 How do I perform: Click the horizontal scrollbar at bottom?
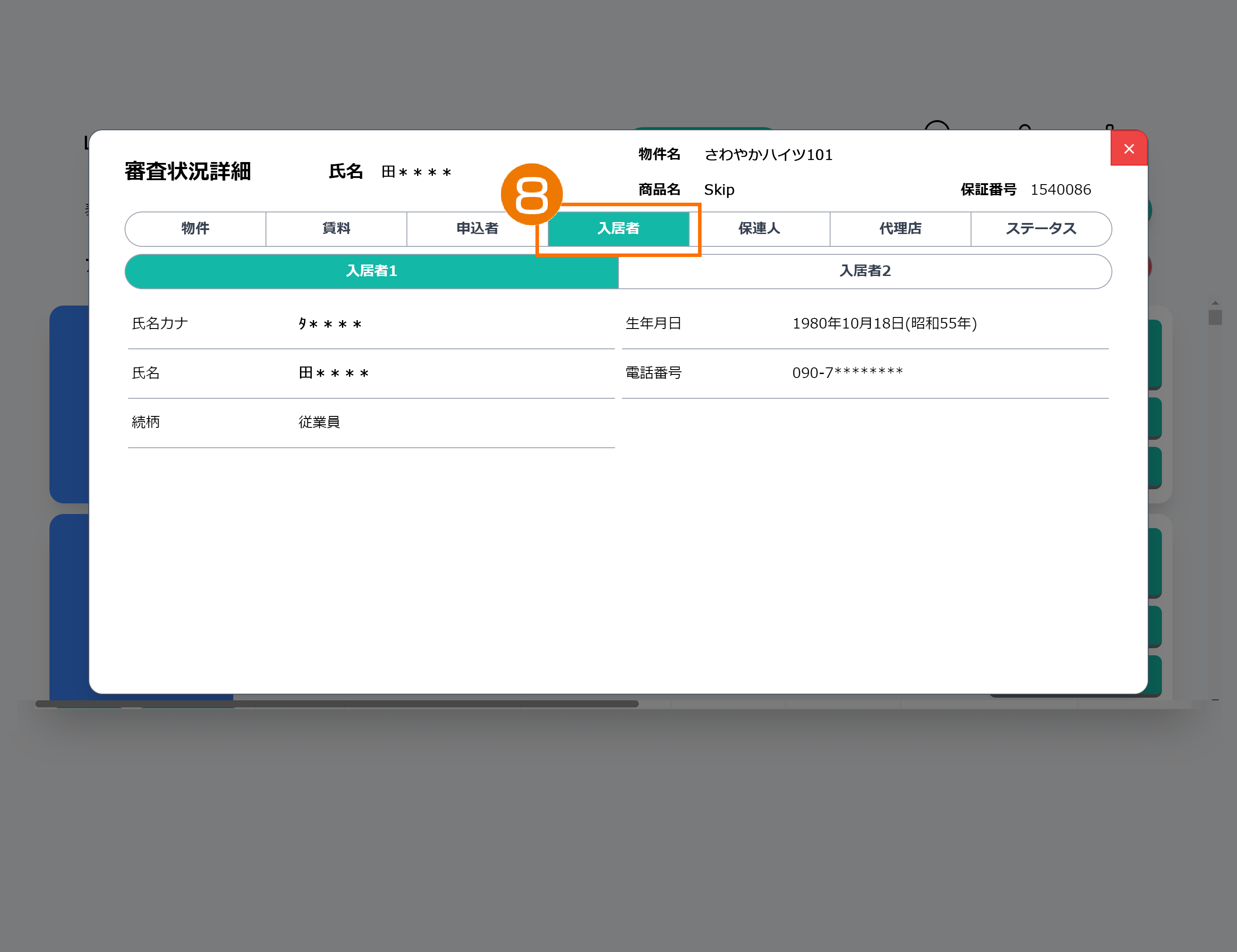(x=337, y=703)
